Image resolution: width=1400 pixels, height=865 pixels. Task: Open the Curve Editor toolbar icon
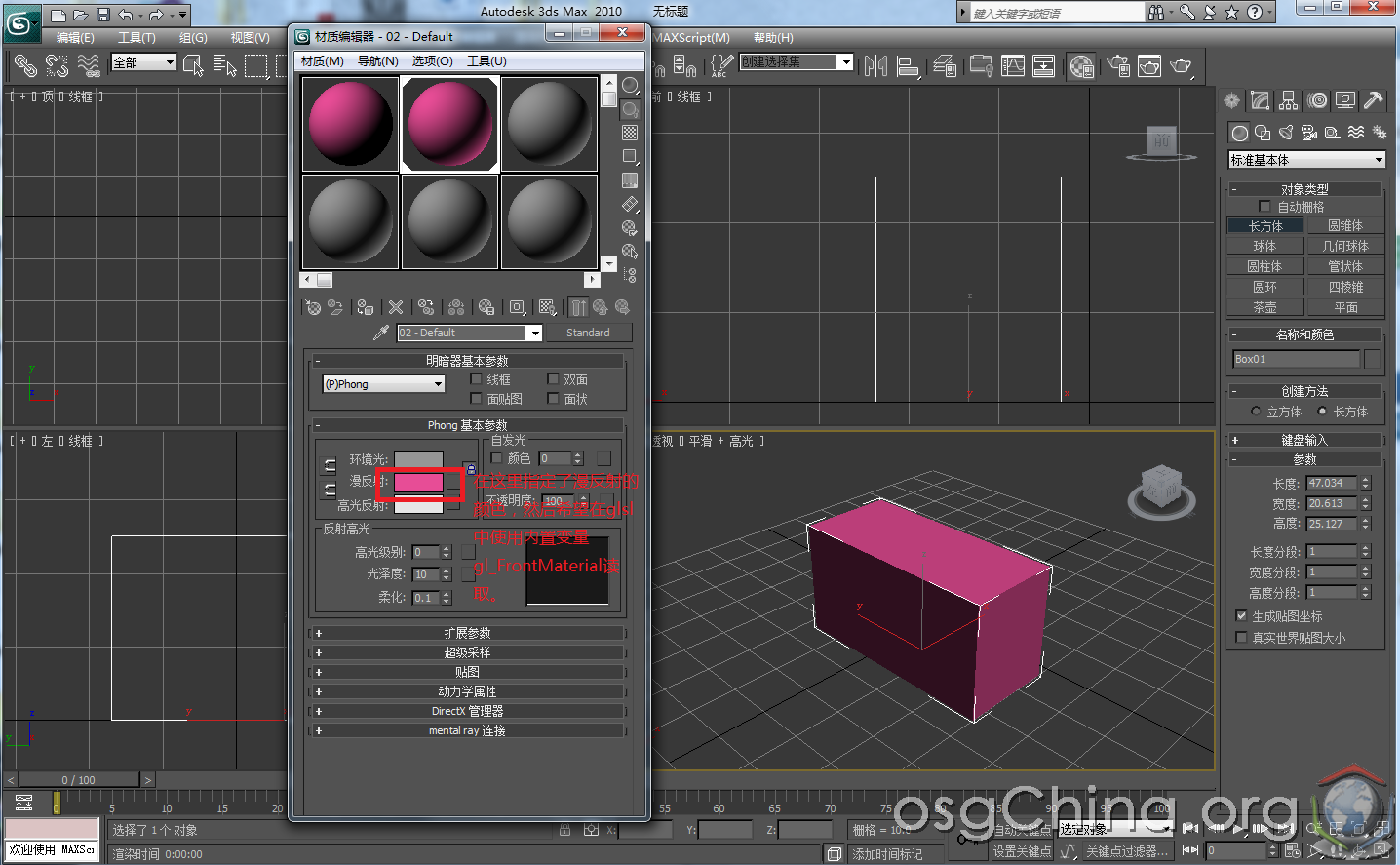pos(1013,66)
